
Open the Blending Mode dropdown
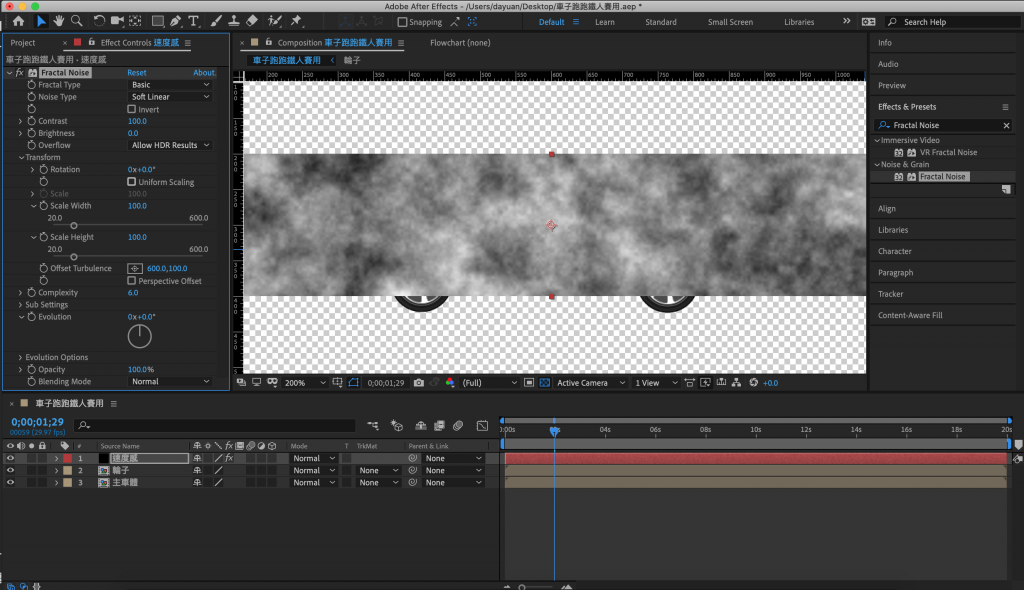(170, 382)
